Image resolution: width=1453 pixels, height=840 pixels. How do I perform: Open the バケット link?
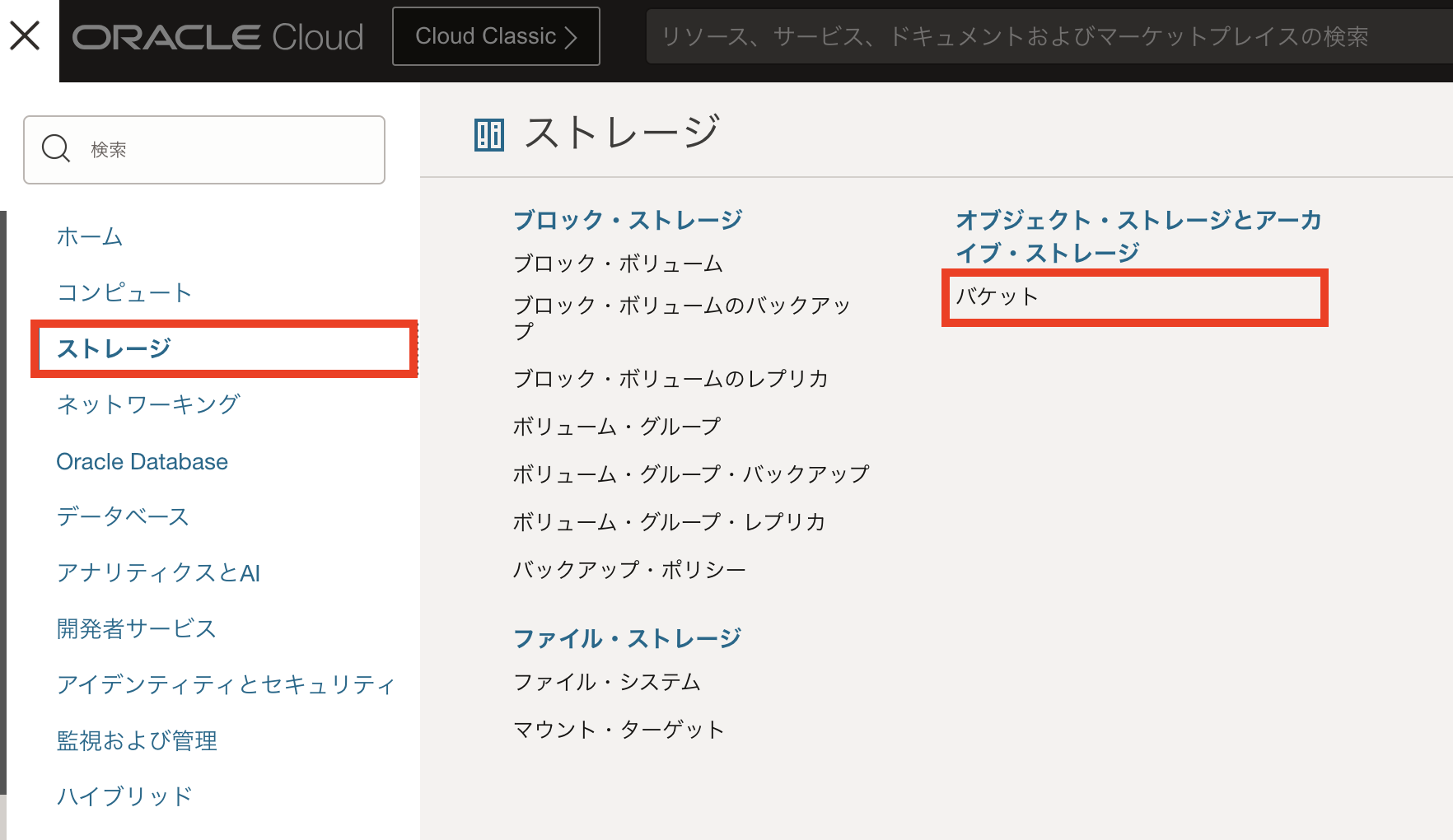997,296
